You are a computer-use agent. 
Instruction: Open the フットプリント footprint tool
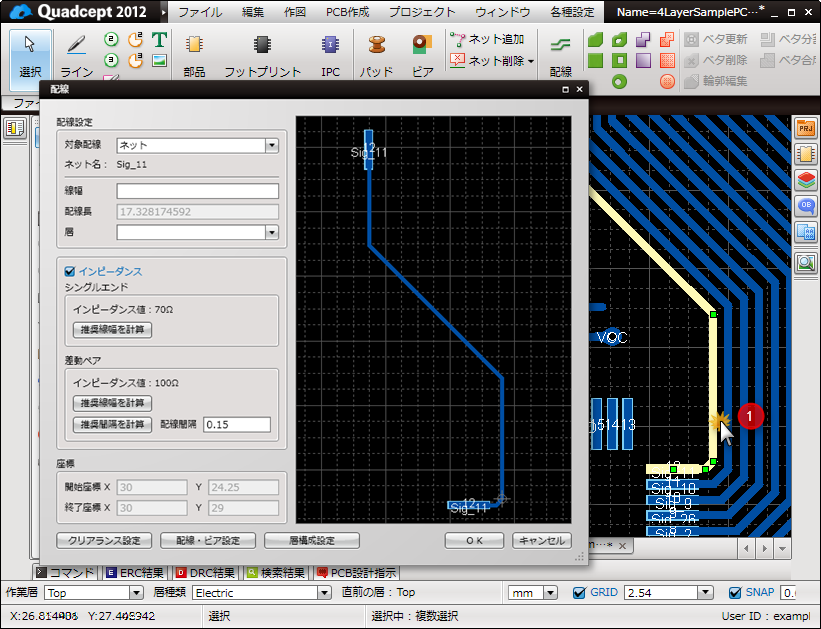(x=262, y=55)
